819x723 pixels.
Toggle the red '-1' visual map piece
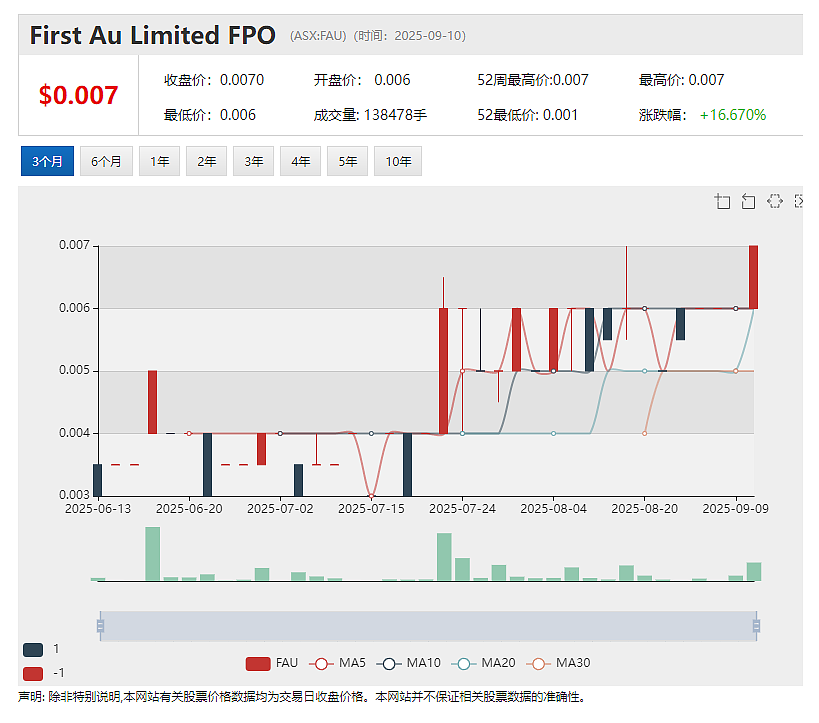click(33, 673)
